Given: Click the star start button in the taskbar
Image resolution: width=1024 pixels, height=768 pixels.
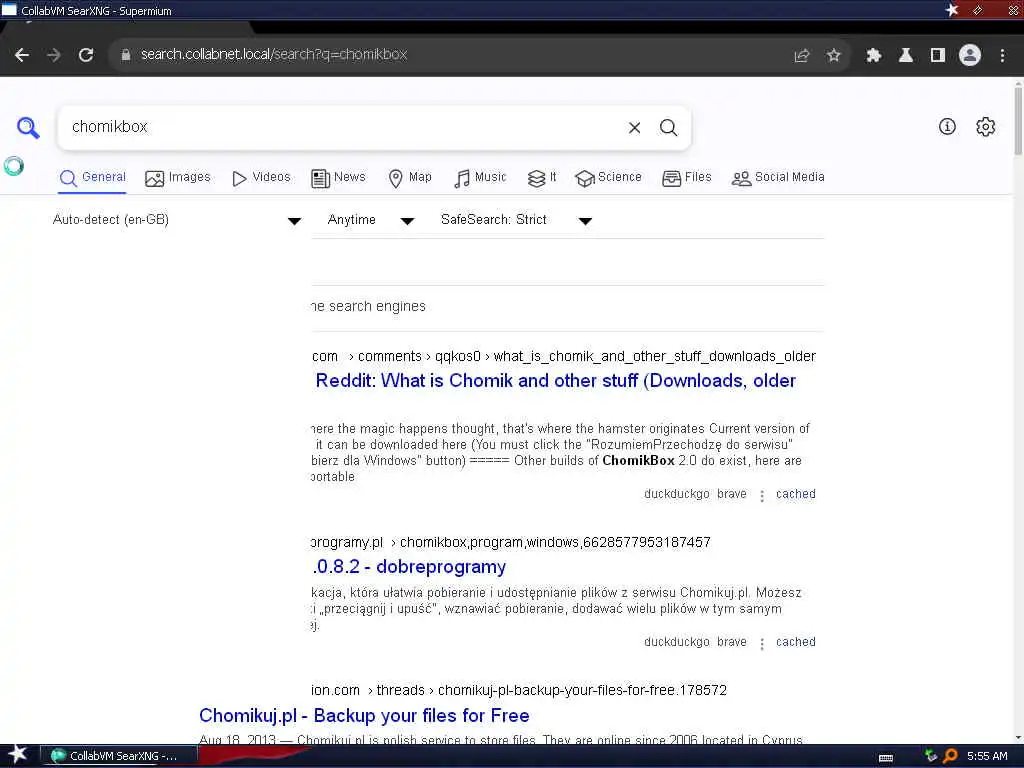Looking at the screenshot, I should [x=17, y=756].
